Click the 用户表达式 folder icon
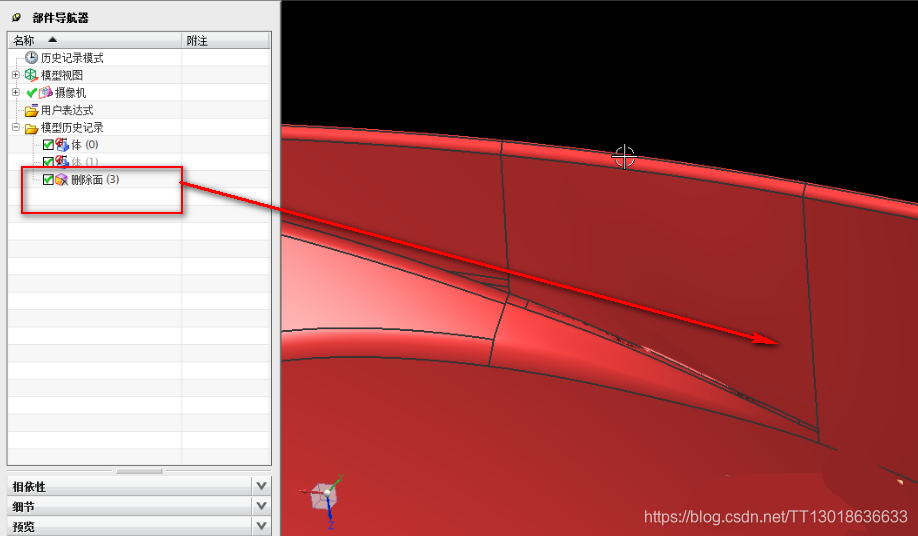The width and height of the screenshot is (918, 536). pyautogui.click(x=32, y=109)
